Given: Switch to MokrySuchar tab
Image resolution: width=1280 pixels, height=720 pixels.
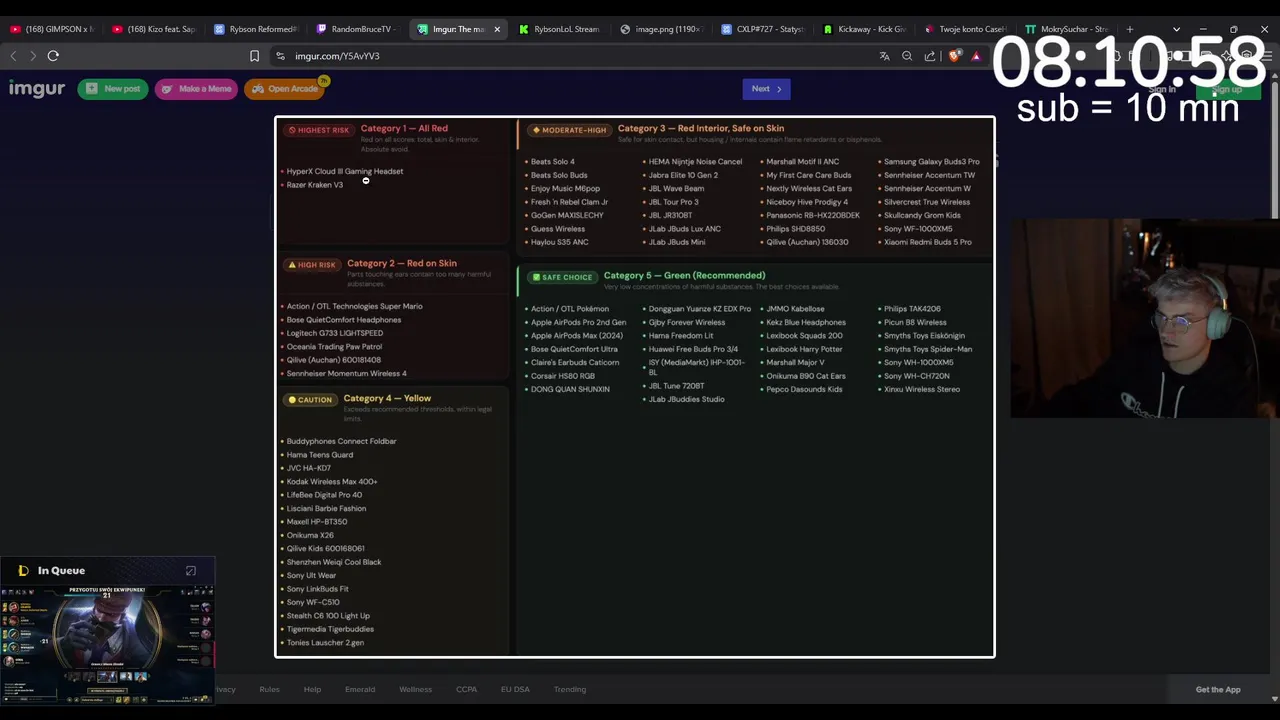Looking at the screenshot, I should [1069, 29].
